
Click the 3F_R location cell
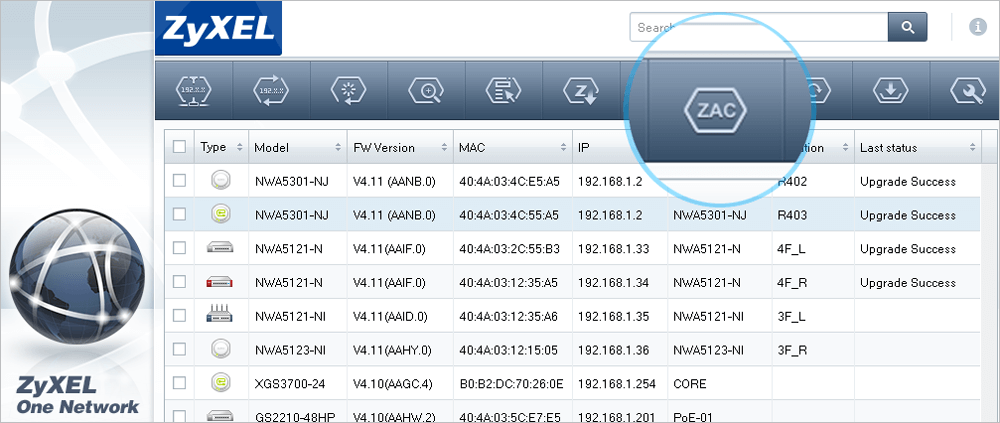[793, 350]
